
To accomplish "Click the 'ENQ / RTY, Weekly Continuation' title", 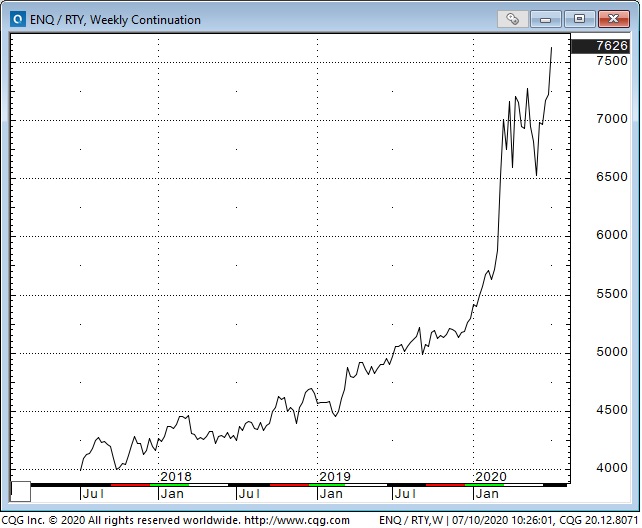I will tap(115, 20).
